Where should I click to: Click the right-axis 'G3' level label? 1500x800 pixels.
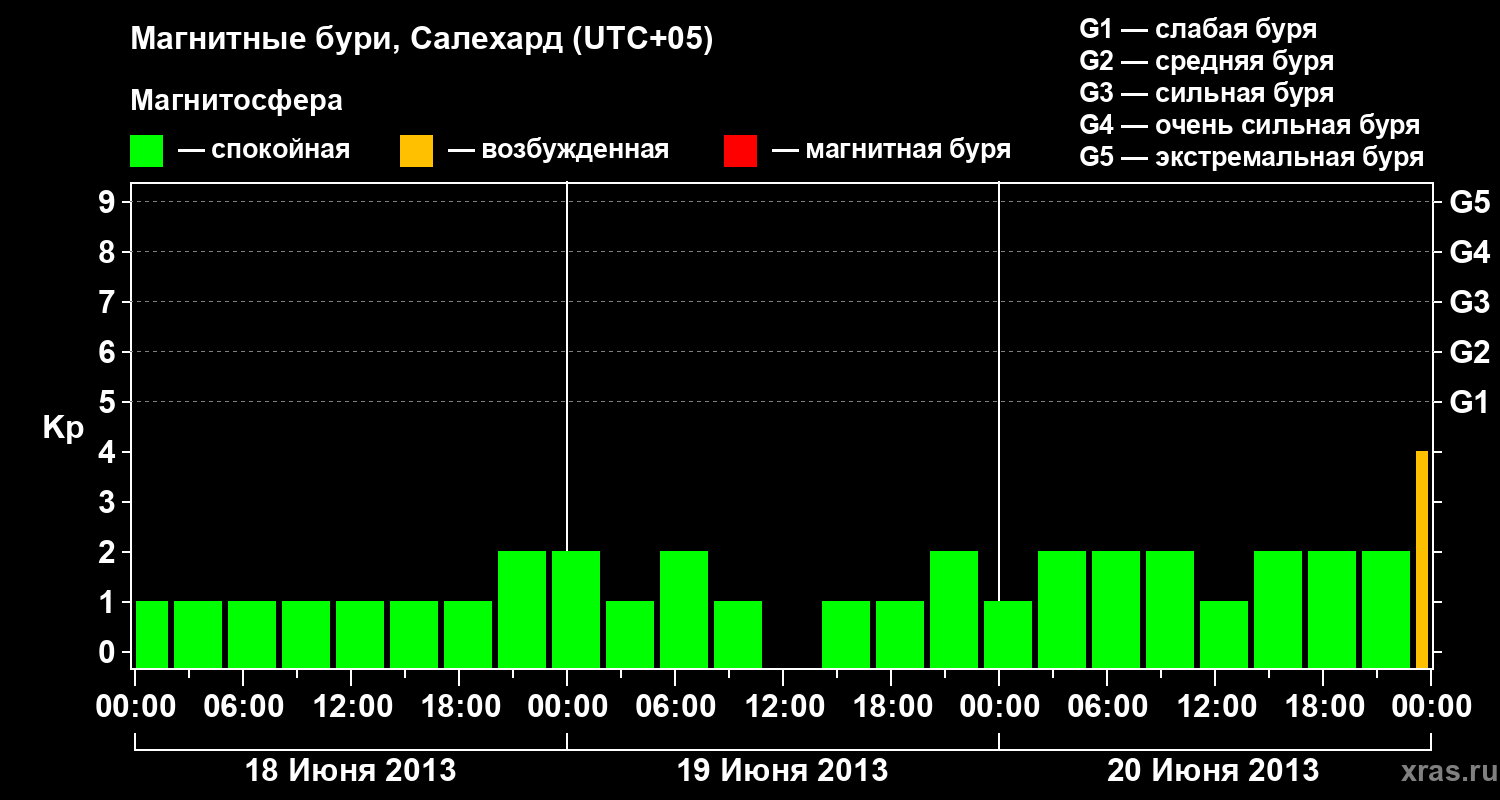click(x=1469, y=302)
